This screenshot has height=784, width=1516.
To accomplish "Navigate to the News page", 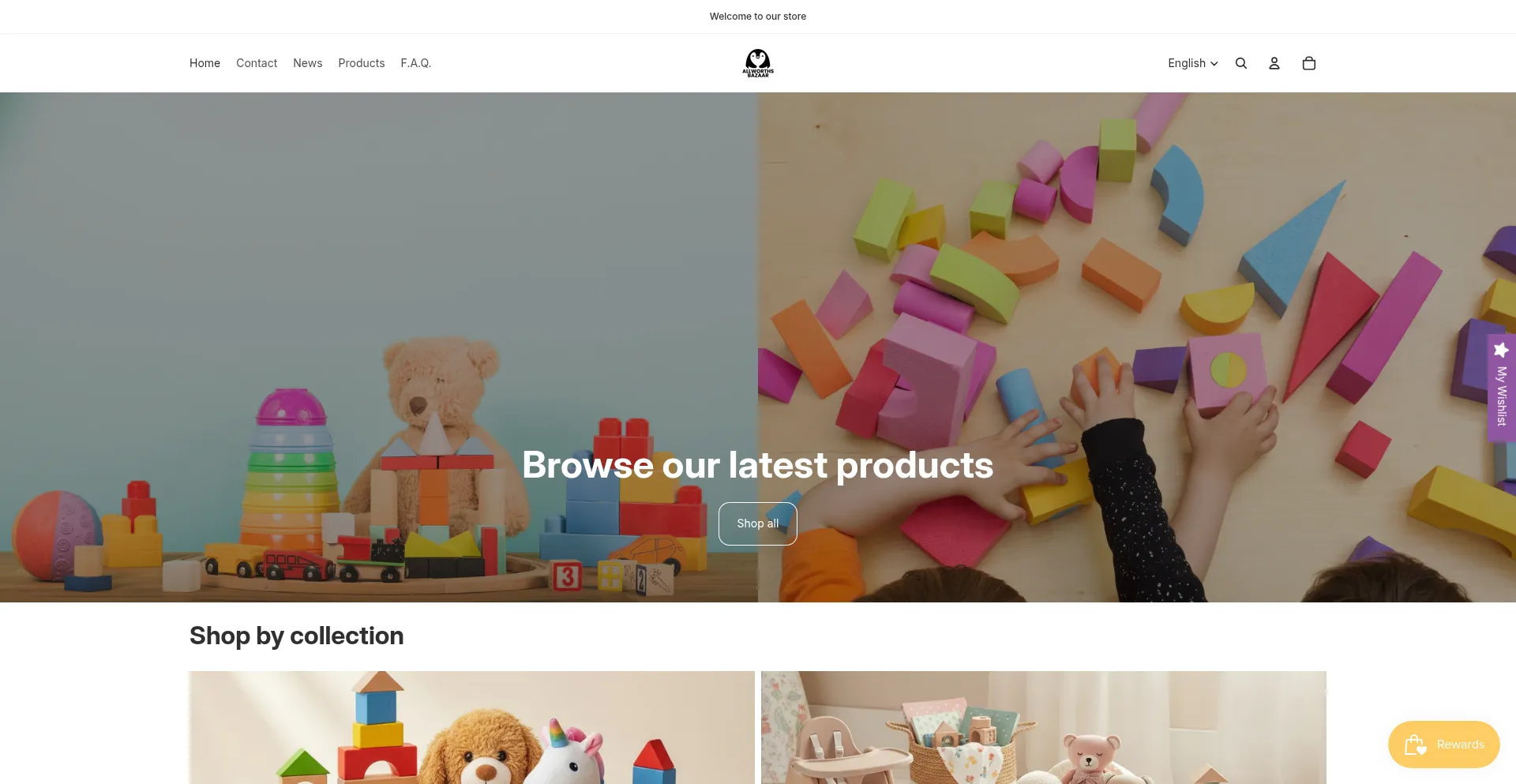I will 307,63.
